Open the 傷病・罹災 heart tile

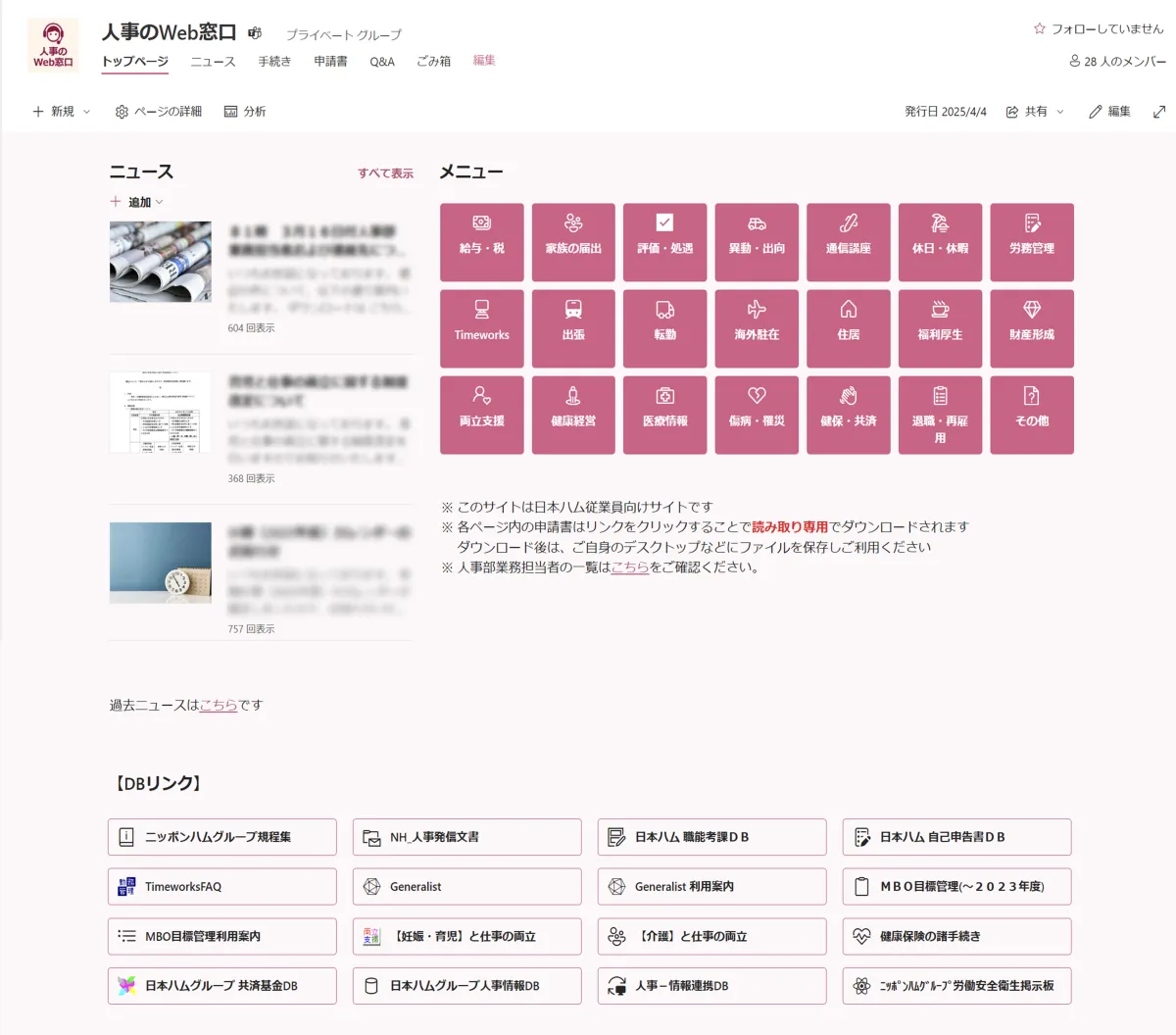(757, 415)
